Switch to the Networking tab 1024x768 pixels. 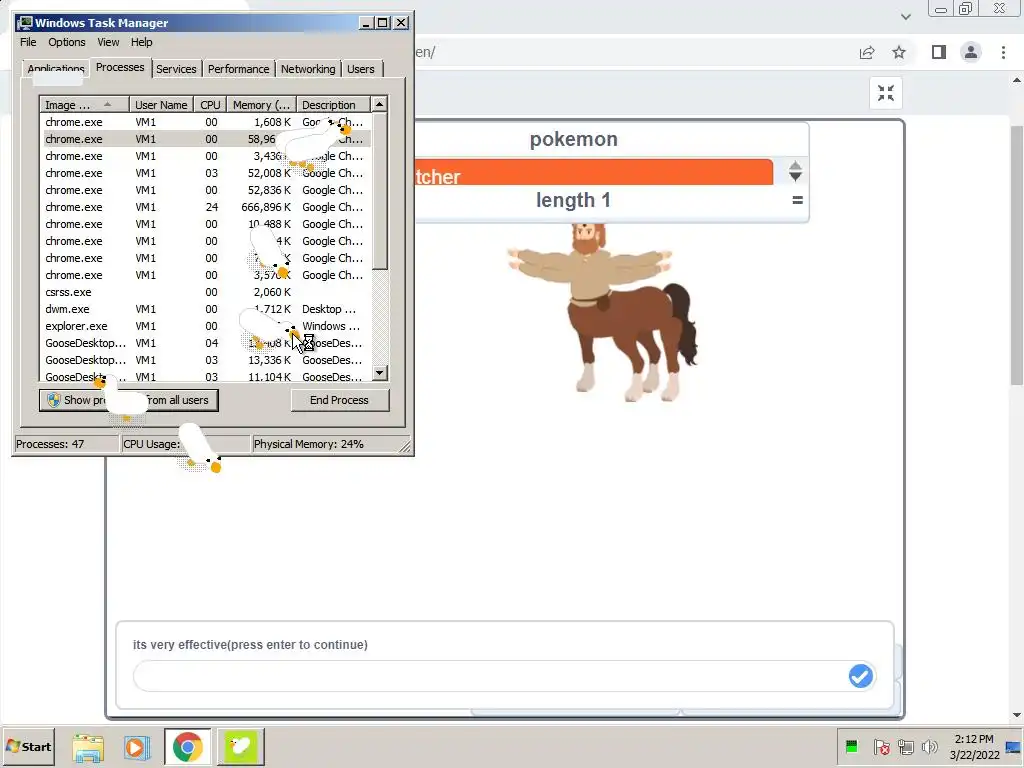[308, 69]
